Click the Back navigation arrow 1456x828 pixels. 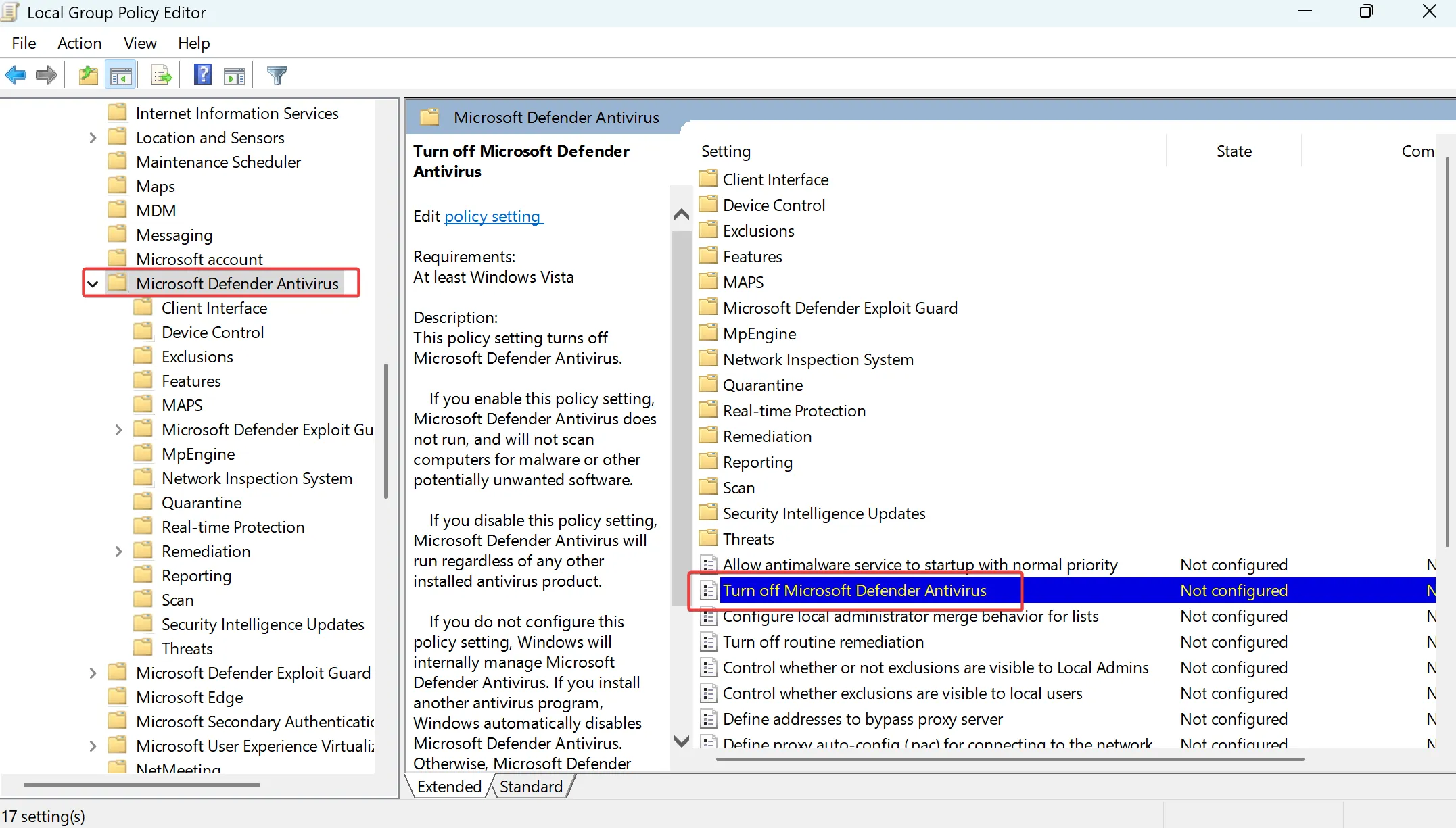tap(16, 74)
